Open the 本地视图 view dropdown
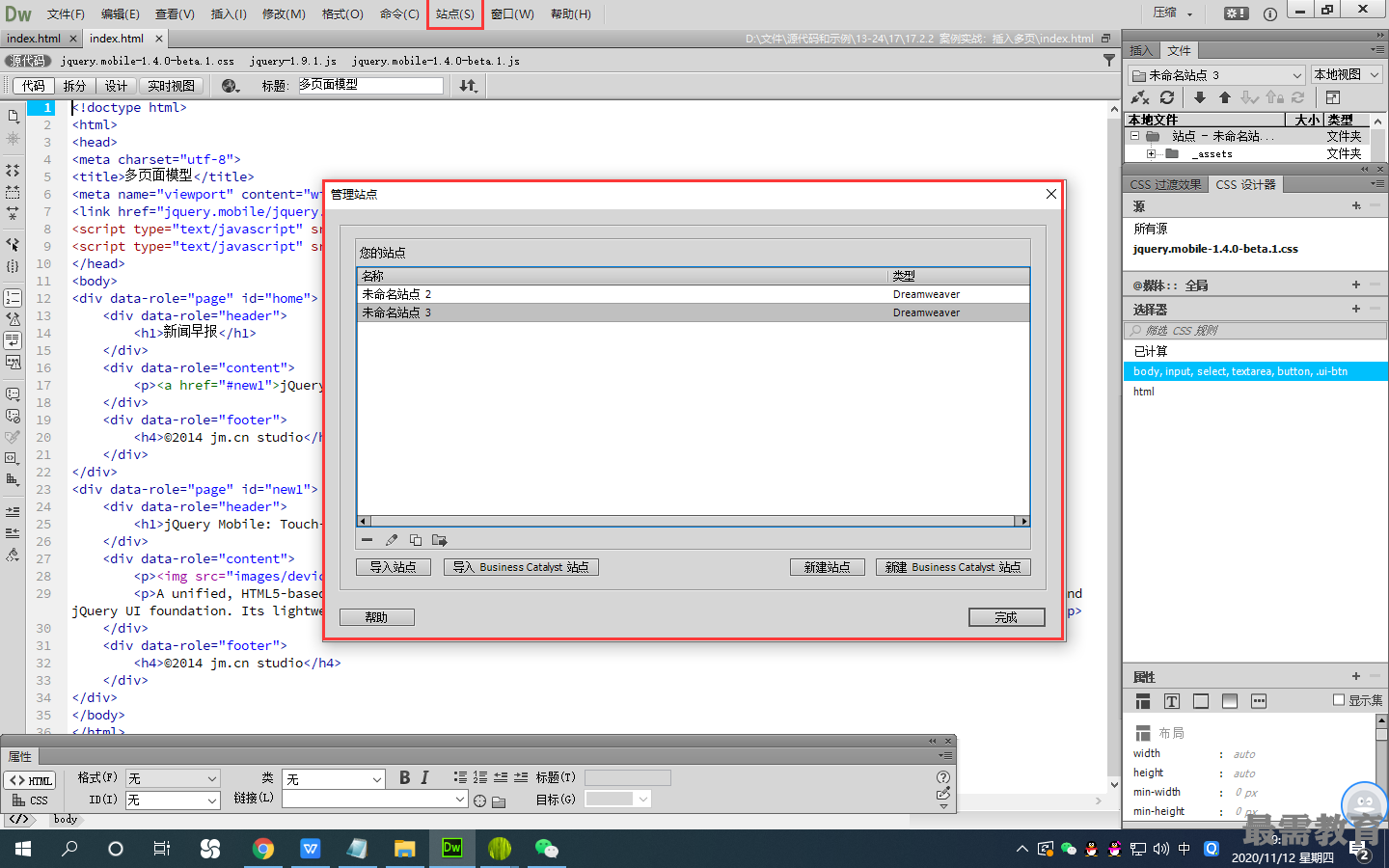 [1347, 74]
